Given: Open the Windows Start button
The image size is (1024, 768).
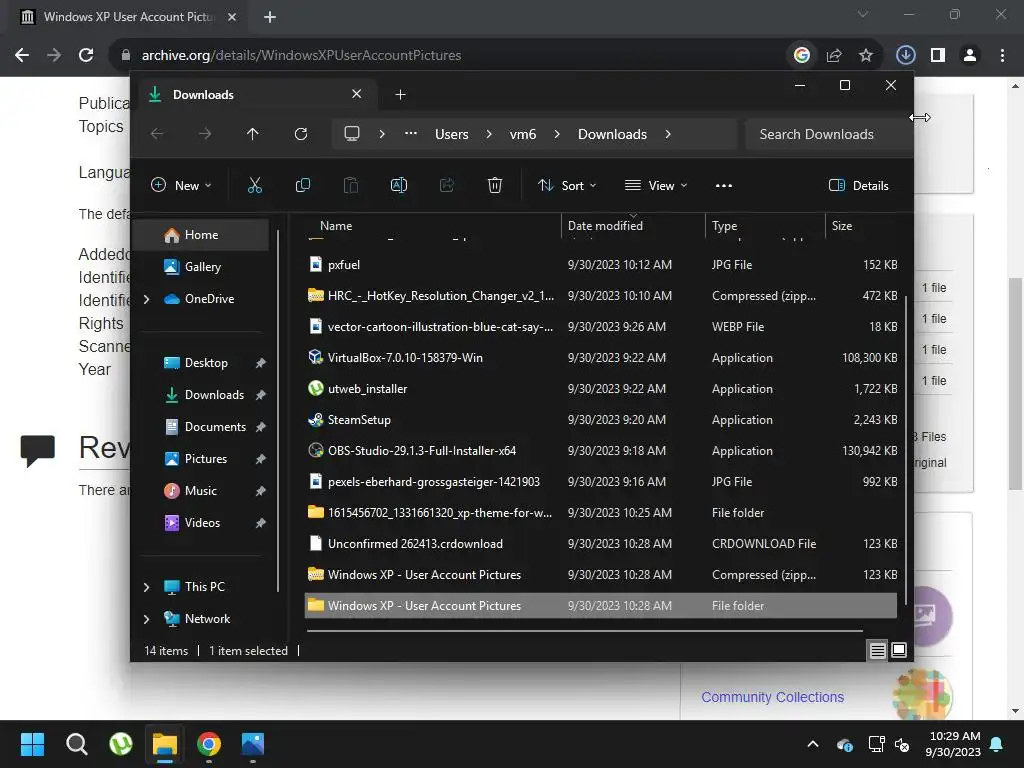Looking at the screenshot, I should (32, 744).
